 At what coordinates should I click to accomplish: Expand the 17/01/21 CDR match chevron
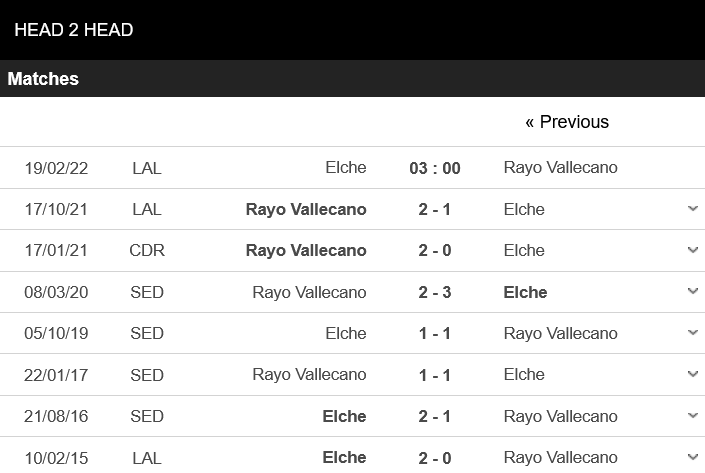point(693,250)
